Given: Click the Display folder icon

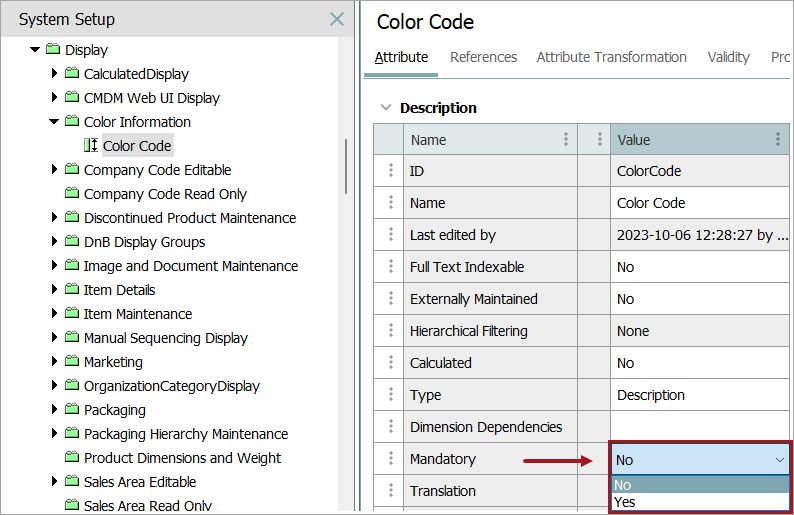Looking at the screenshot, I should click(x=53, y=50).
